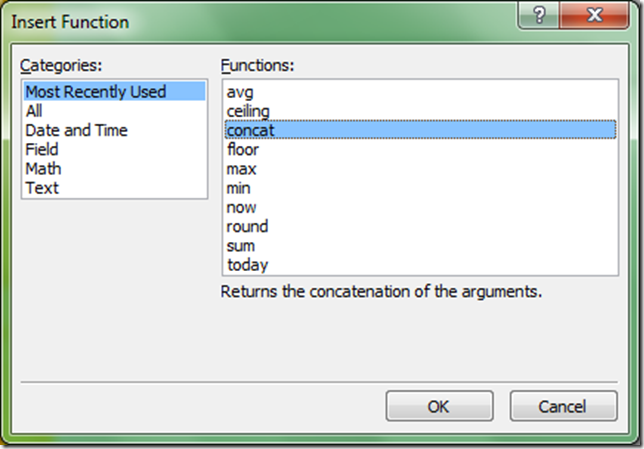Select the now function
Image resolution: width=644 pixels, height=449 pixels.
coord(241,207)
